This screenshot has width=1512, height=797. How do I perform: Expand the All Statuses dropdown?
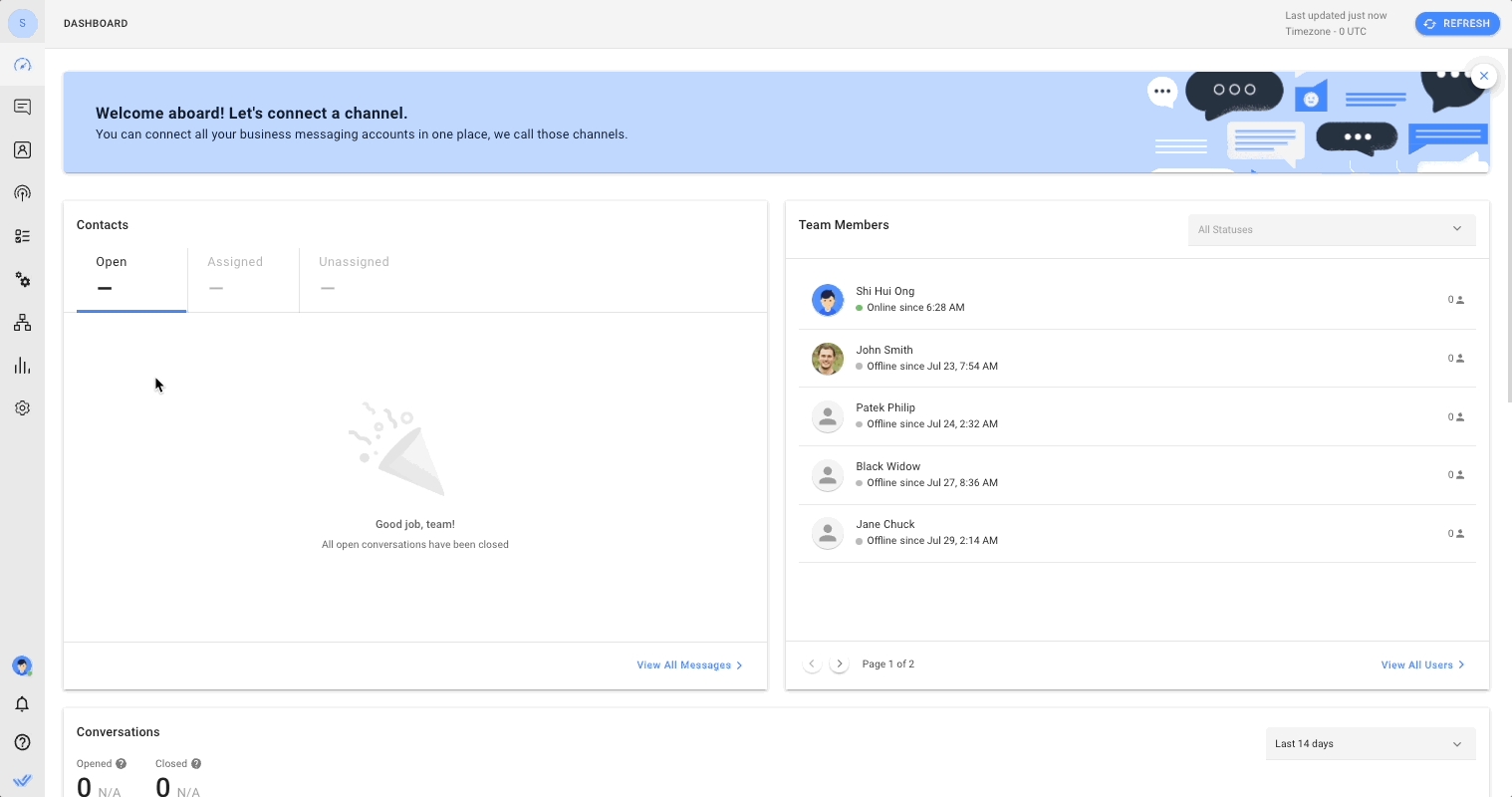point(1331,229)
